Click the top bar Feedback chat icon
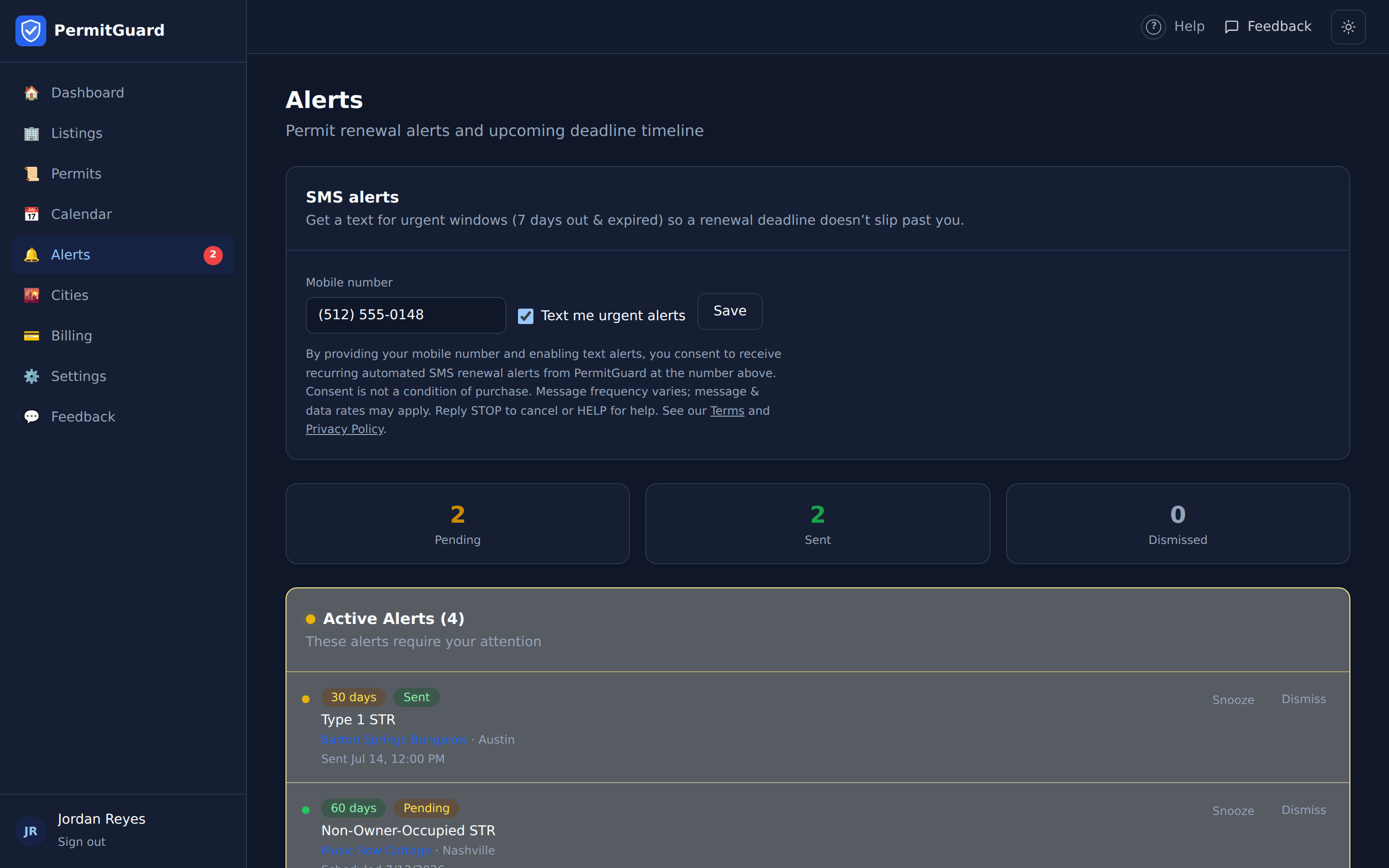The height and width of the screenshot is (868, 1389). 1232,27
